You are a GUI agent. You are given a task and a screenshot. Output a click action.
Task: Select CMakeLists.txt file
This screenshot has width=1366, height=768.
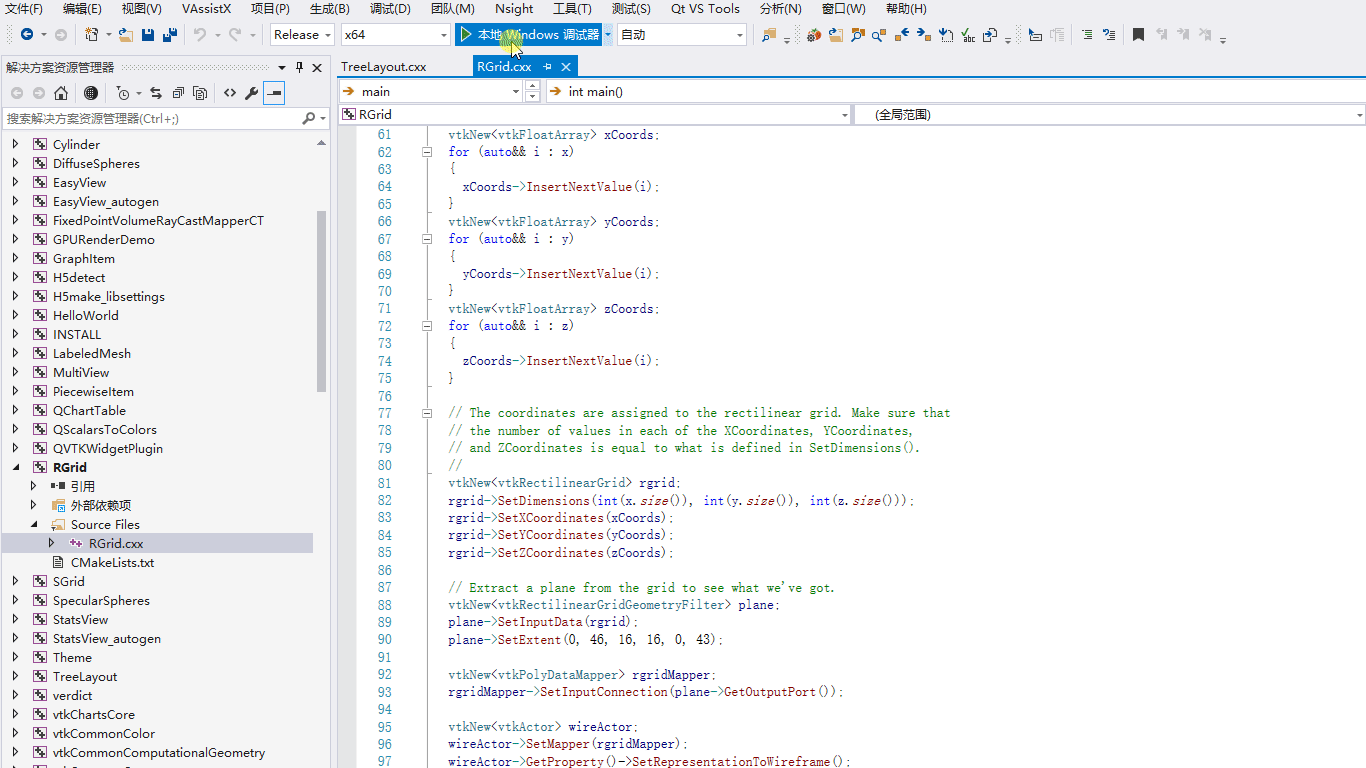[x=112, y=562]
